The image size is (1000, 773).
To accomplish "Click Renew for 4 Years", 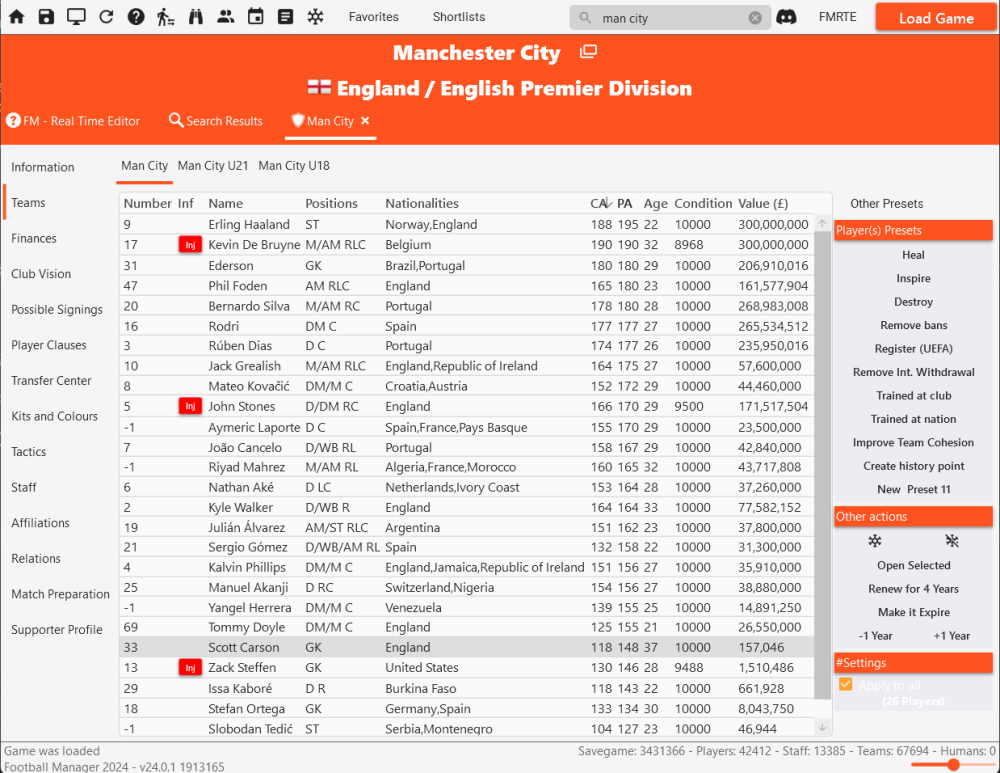I will [x=913, y=589].
